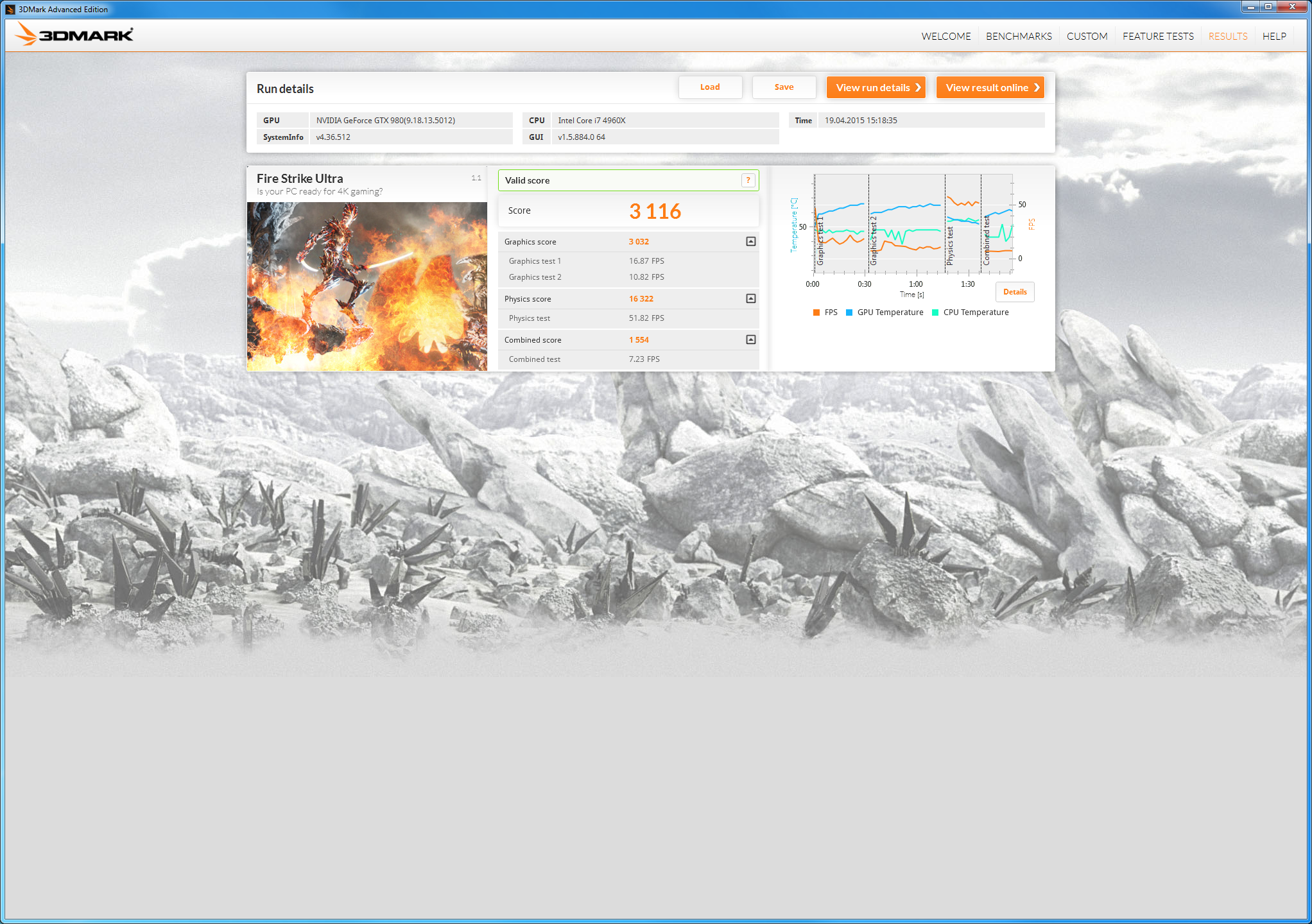Viewport: 1312px width, 924px height.
Task: Click the Valid score question mark icon
Action: tap(748, 180)
